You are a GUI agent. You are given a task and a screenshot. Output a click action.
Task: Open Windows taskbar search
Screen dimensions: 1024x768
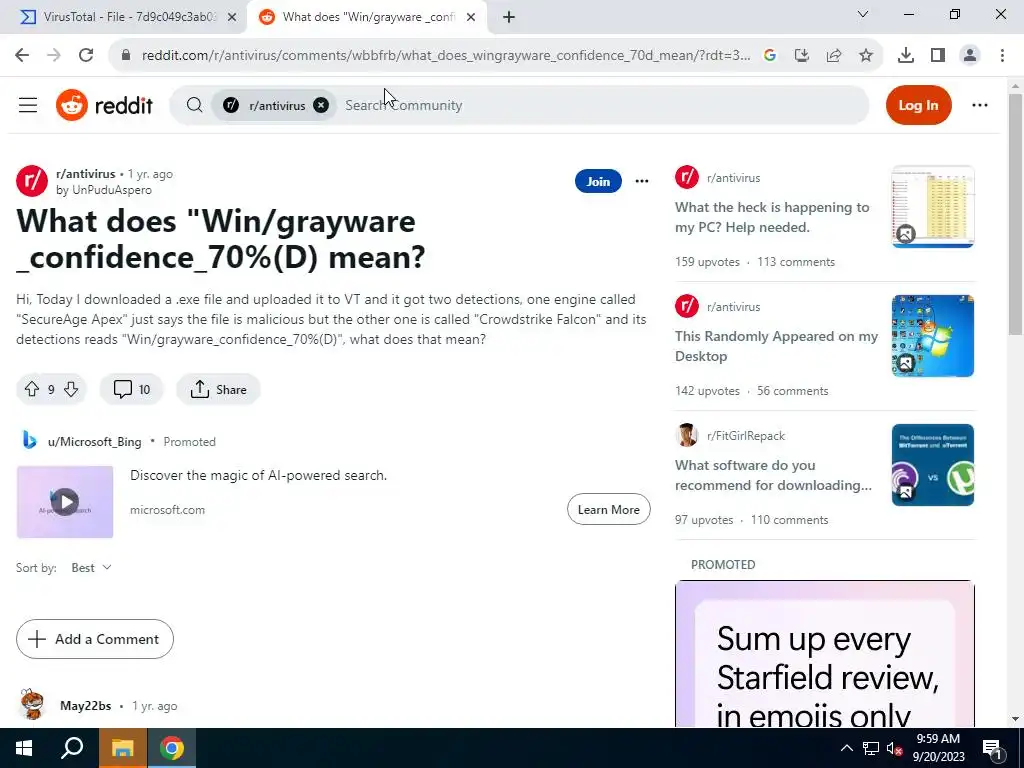pyautogui.click(x=72, y=748)
